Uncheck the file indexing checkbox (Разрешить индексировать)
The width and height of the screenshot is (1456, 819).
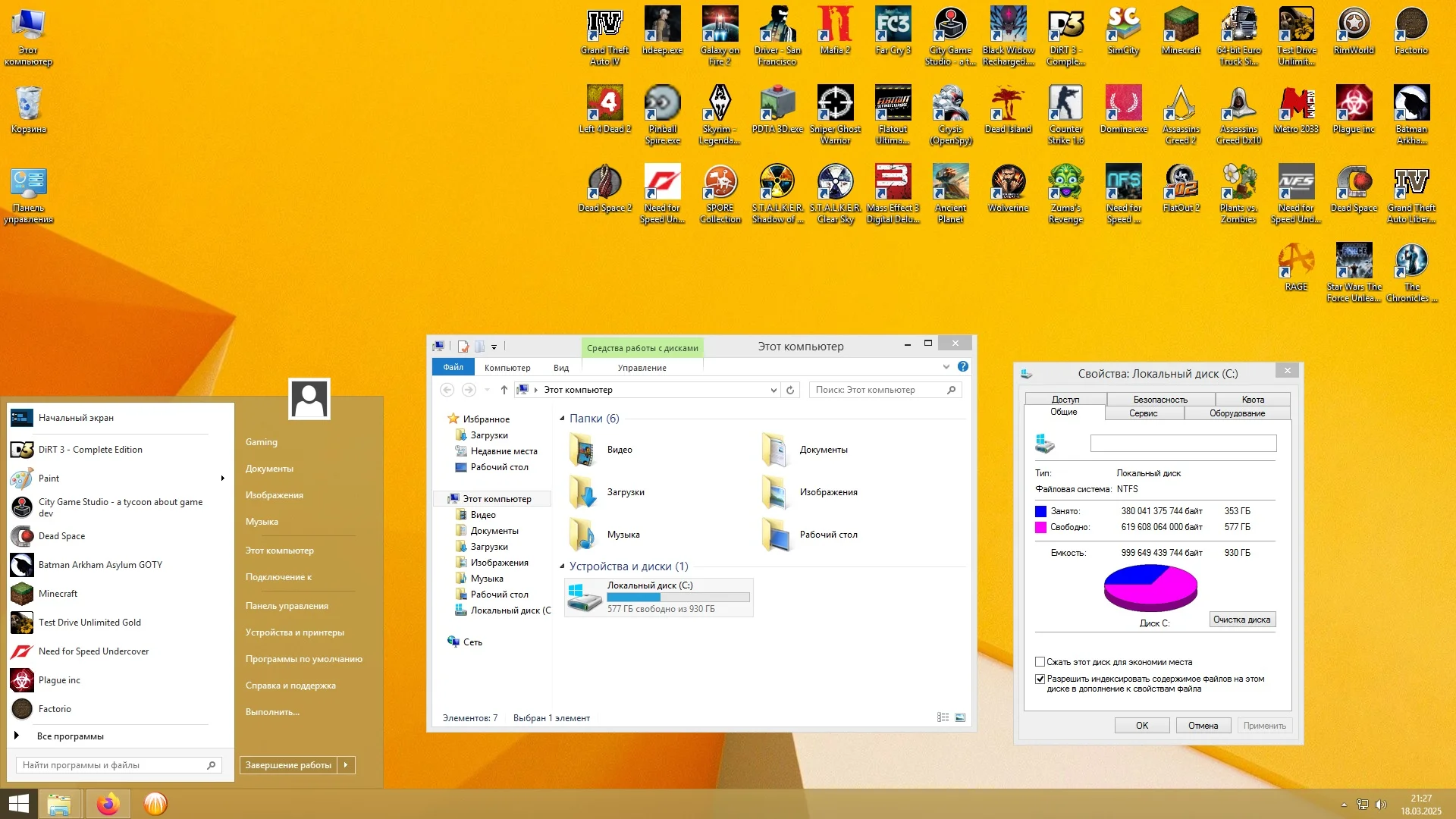click(x=1040, y=679)
